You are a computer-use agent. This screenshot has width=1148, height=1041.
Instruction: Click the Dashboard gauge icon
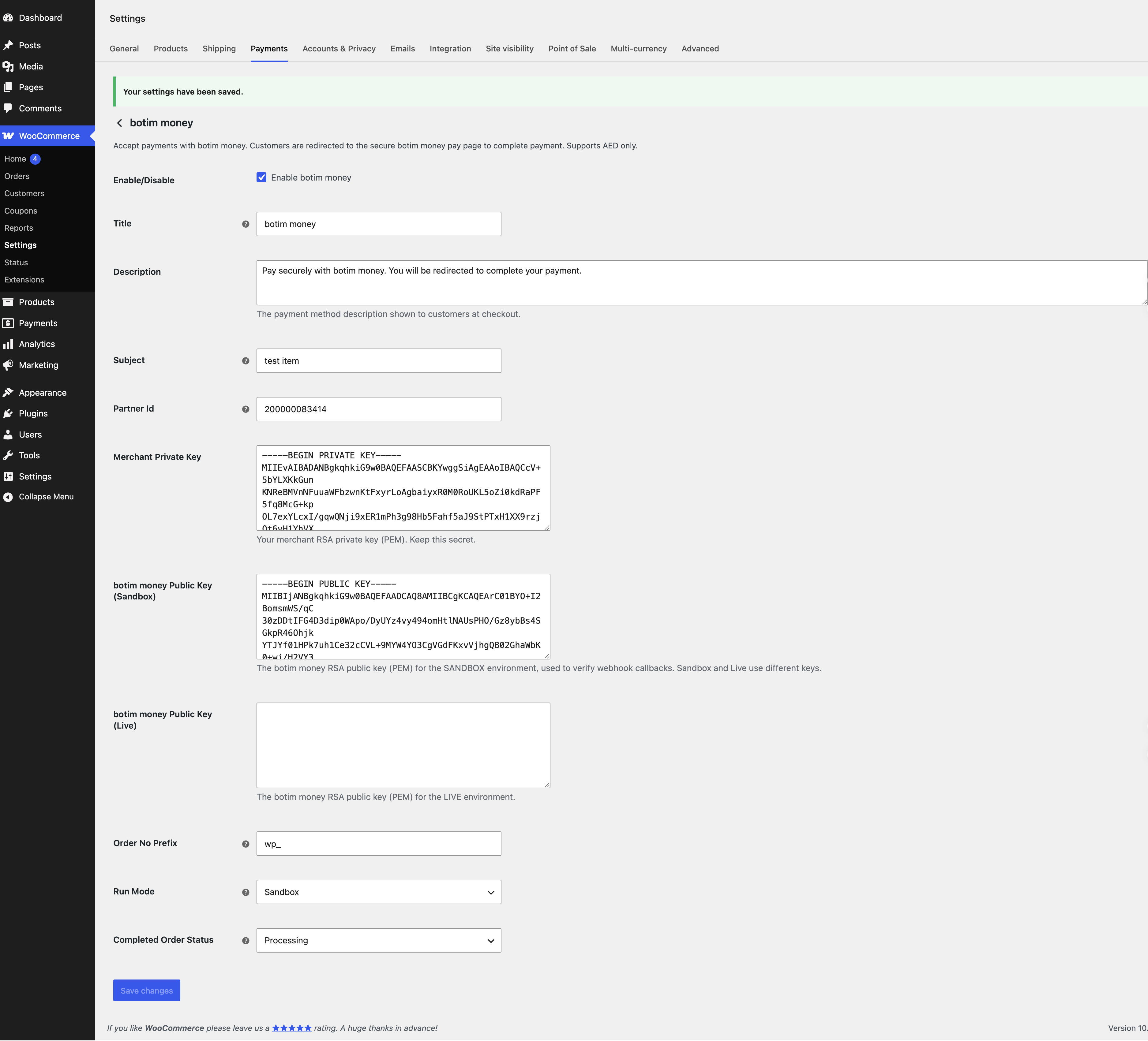pos(8,18)
